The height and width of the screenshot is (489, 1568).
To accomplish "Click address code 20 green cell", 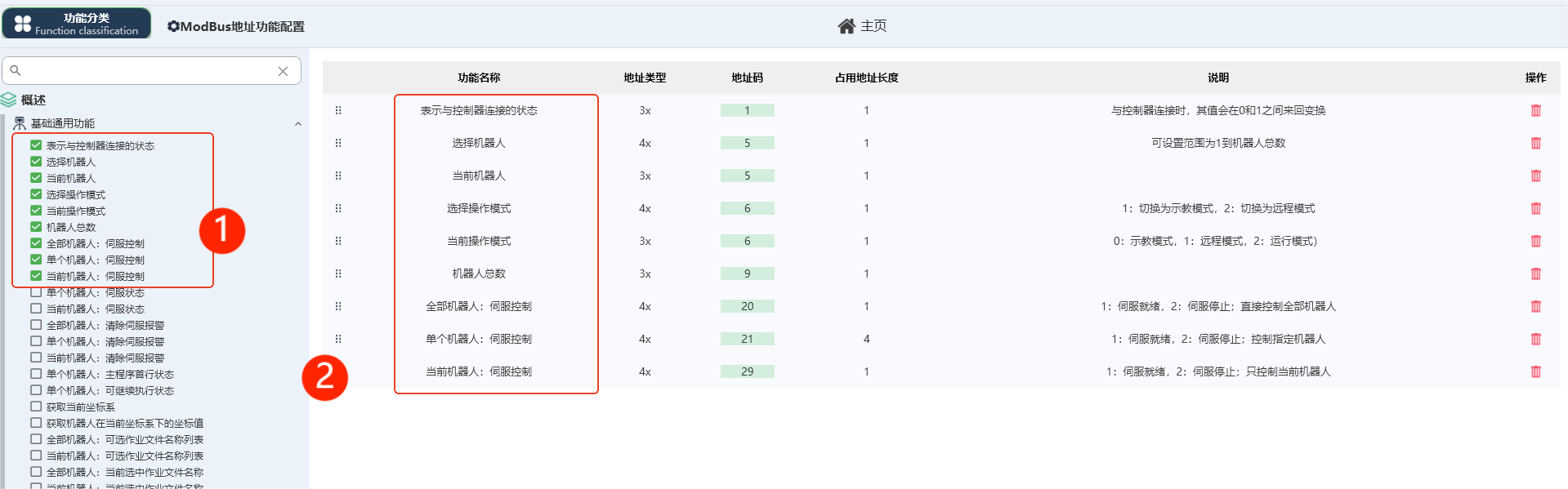I will tap(747, 306).
